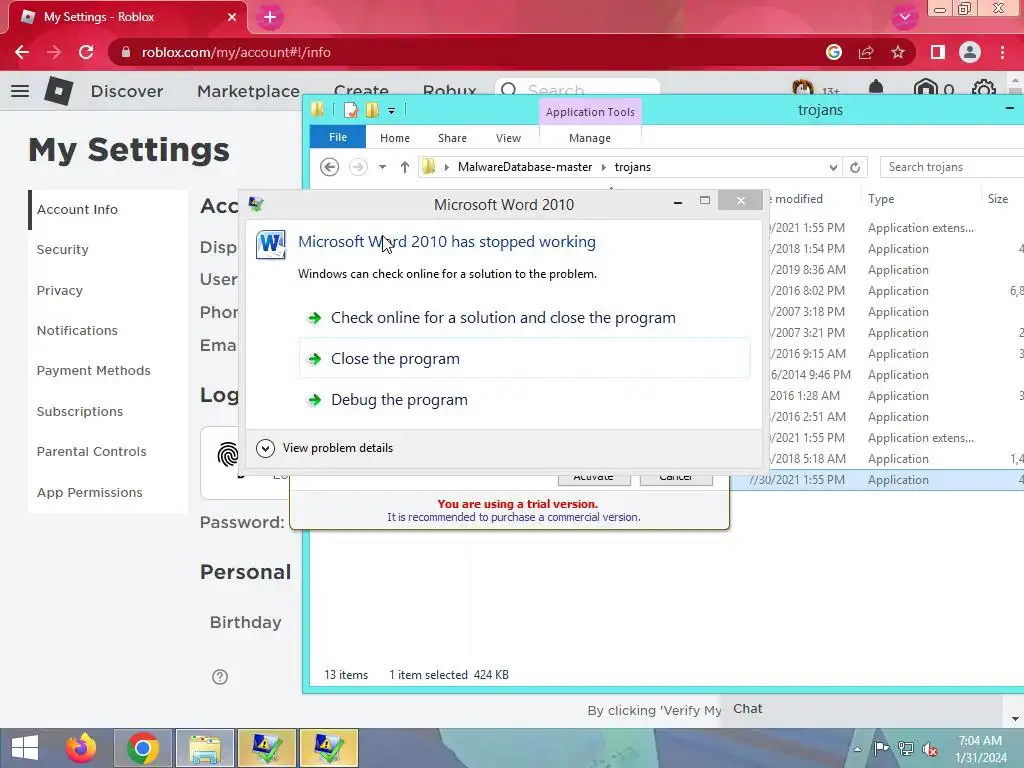Viewport: 1024px width, 768px height.
Task: Click the Roblox avatar profile icon
Action: [x=803, y=89]
